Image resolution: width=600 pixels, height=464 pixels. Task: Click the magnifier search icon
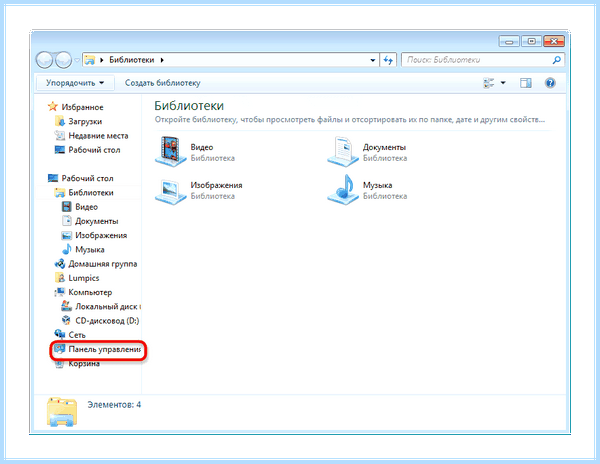[x=557, y=60]
